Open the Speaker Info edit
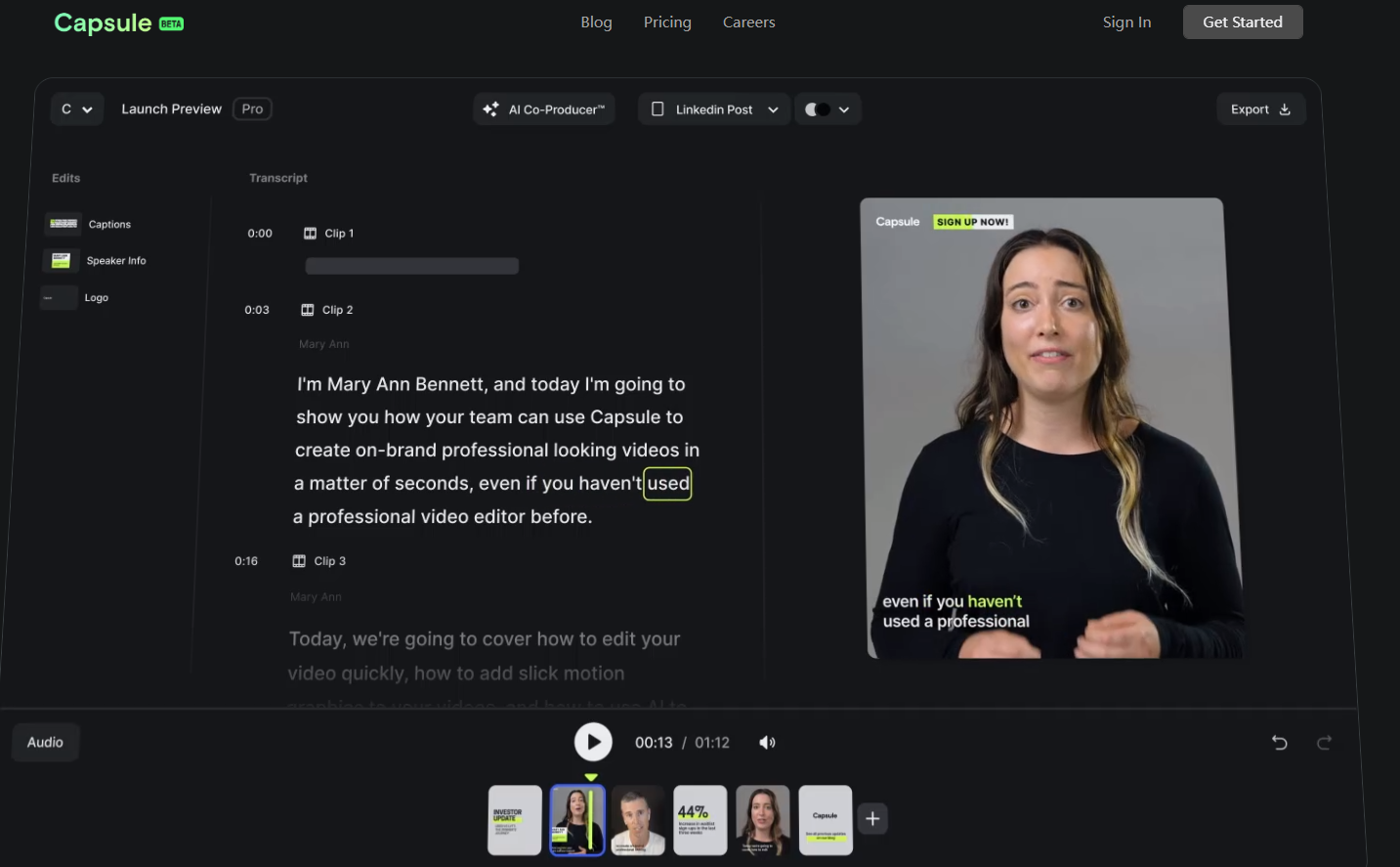 click(95, 260)
